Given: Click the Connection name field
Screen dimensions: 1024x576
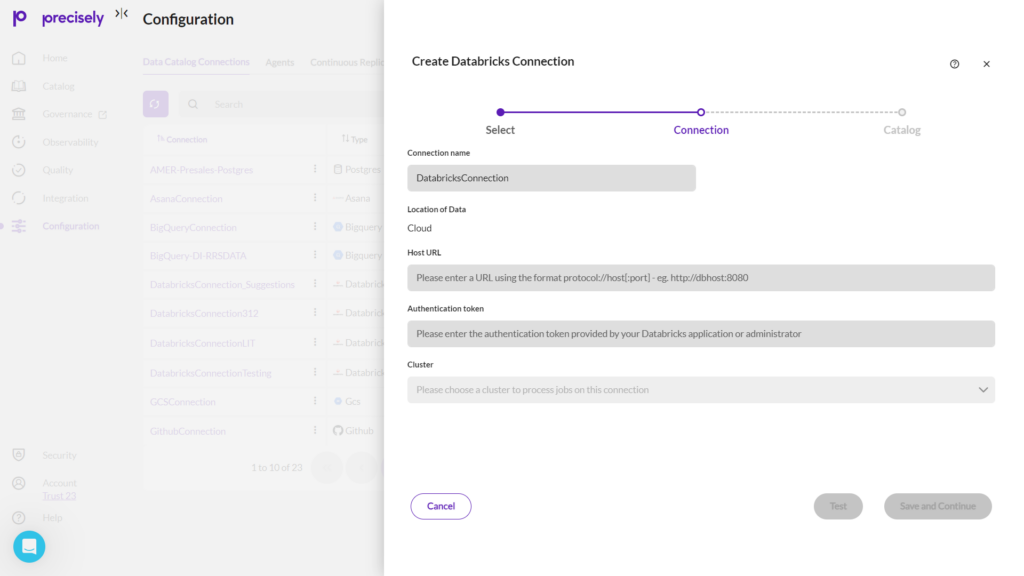Looking at the screenshot, I should tap(551, 178).
